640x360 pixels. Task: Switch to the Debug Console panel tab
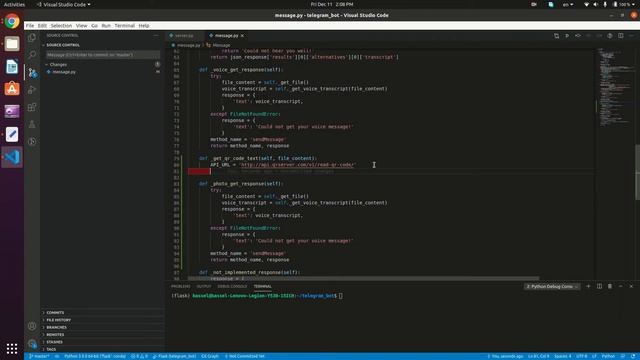click(232, 287)
